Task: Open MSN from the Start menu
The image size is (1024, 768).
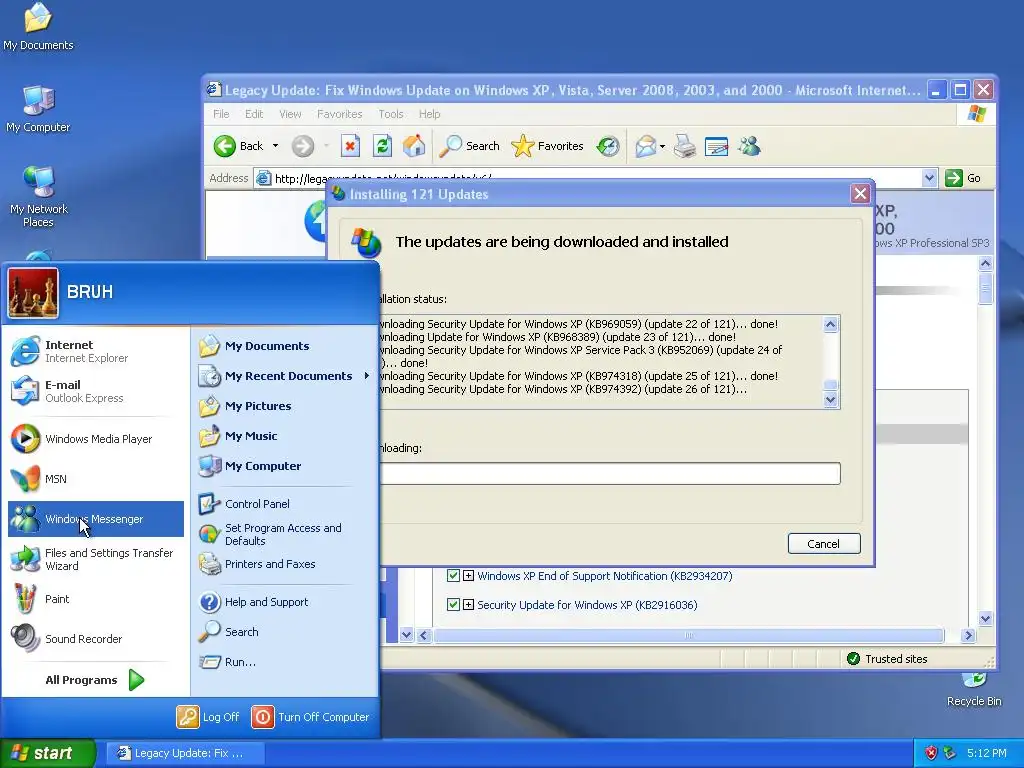Action: coord(96,479)
